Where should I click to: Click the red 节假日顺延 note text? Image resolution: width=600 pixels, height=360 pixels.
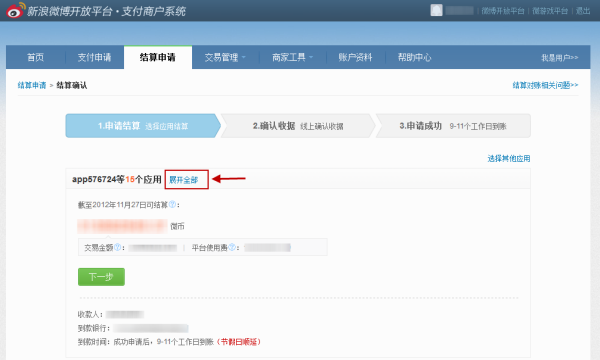pyautogui.click(x=240, y=342)
